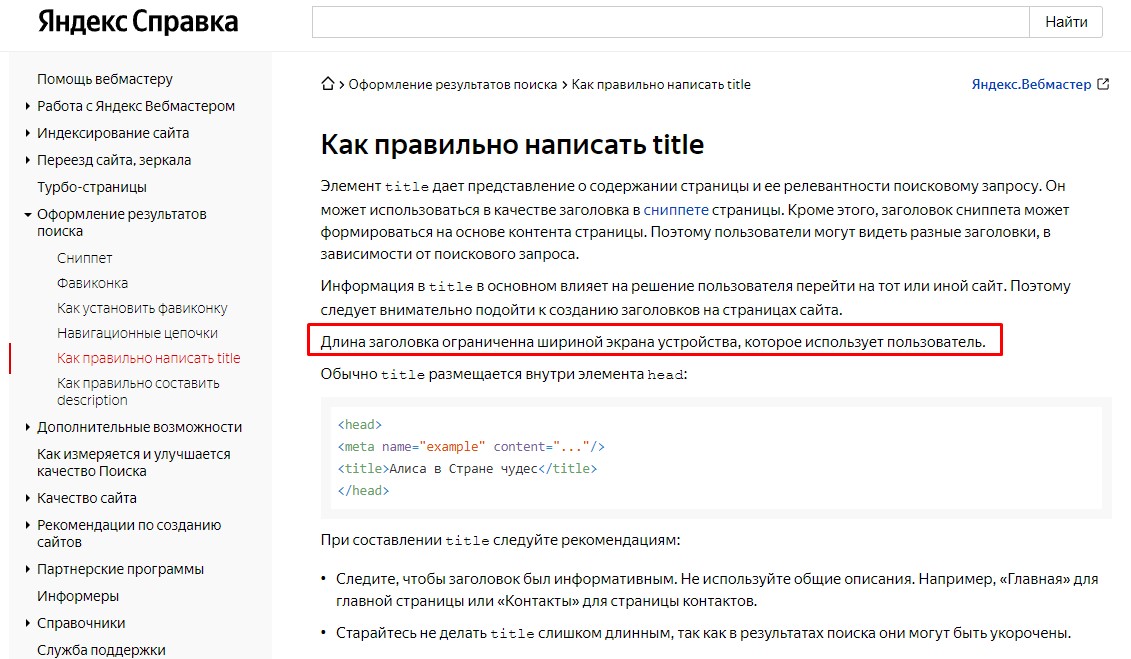Screen dimensions: 1131x659
Task: Open Работа с Яндекс Вебмастером label
Action: (136, 106)
